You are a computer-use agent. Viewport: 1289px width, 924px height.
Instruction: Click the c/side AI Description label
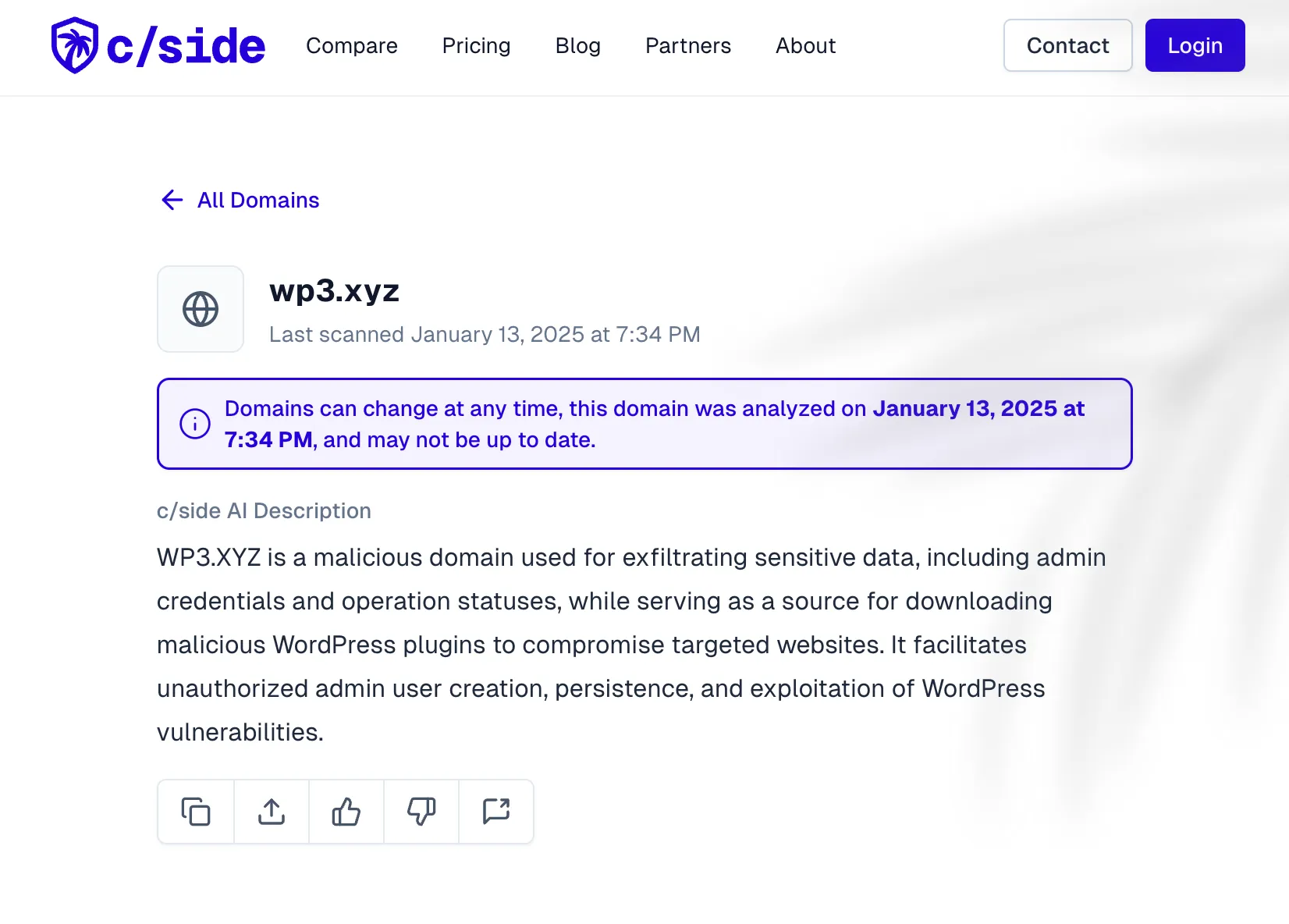pyautogui.click(x=264, y=510)
